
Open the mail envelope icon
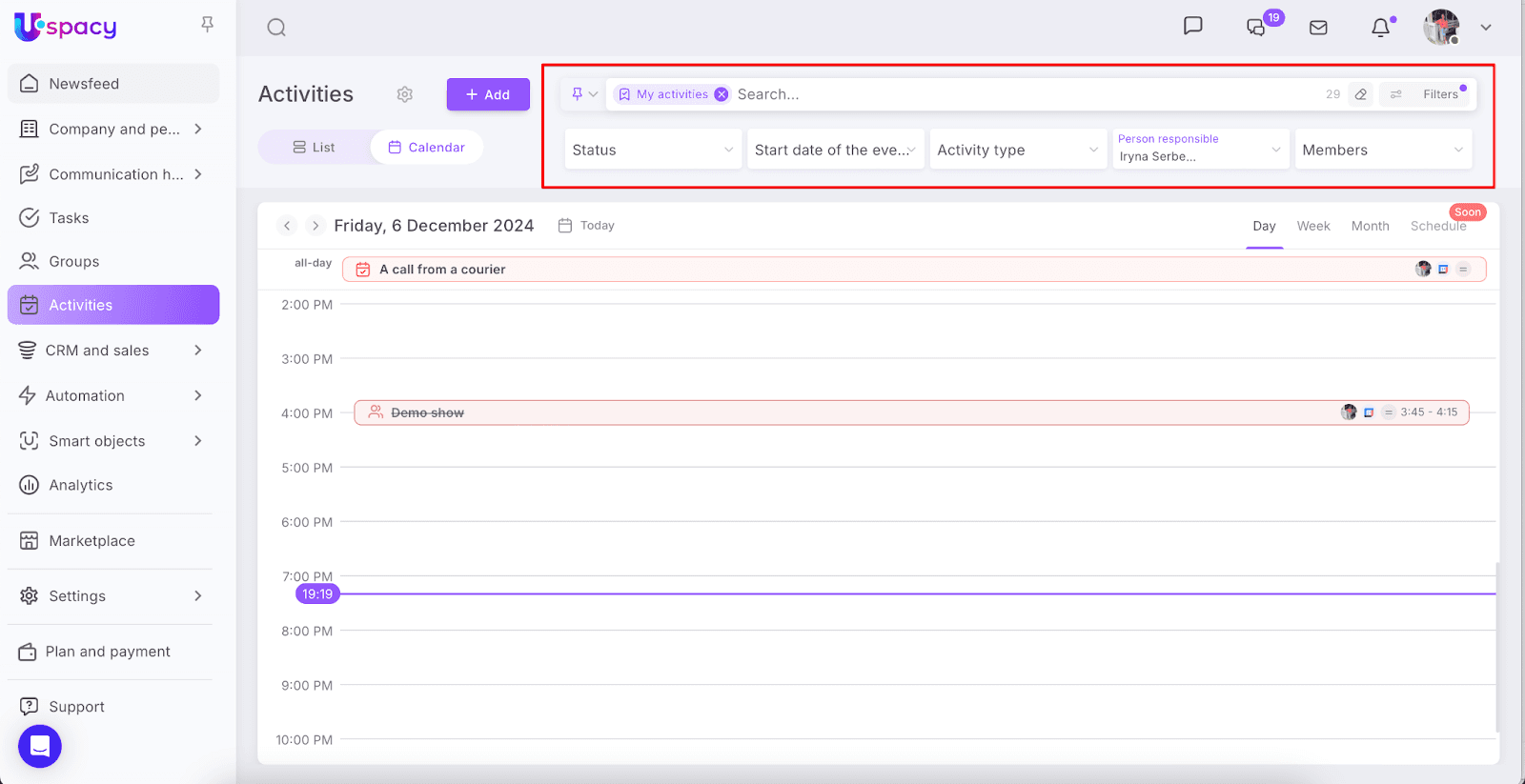tap(1318, 28)
